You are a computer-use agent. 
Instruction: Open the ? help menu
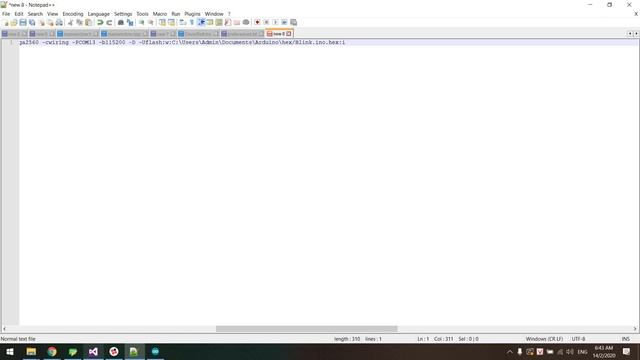coord(229,14)
